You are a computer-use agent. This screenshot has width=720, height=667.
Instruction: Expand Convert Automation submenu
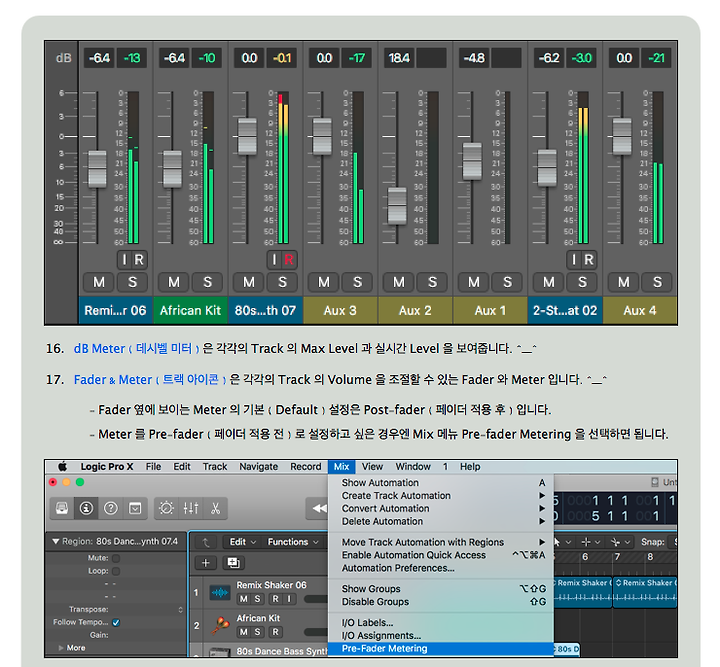coord(441,509)
